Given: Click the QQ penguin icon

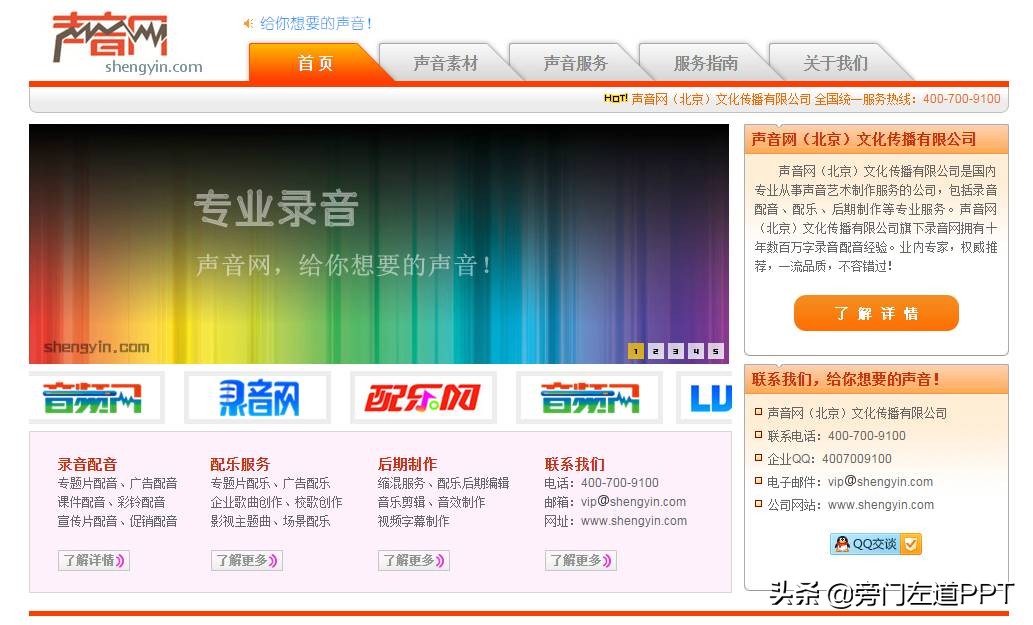Looking at the screenshot, I should [842, 543].
